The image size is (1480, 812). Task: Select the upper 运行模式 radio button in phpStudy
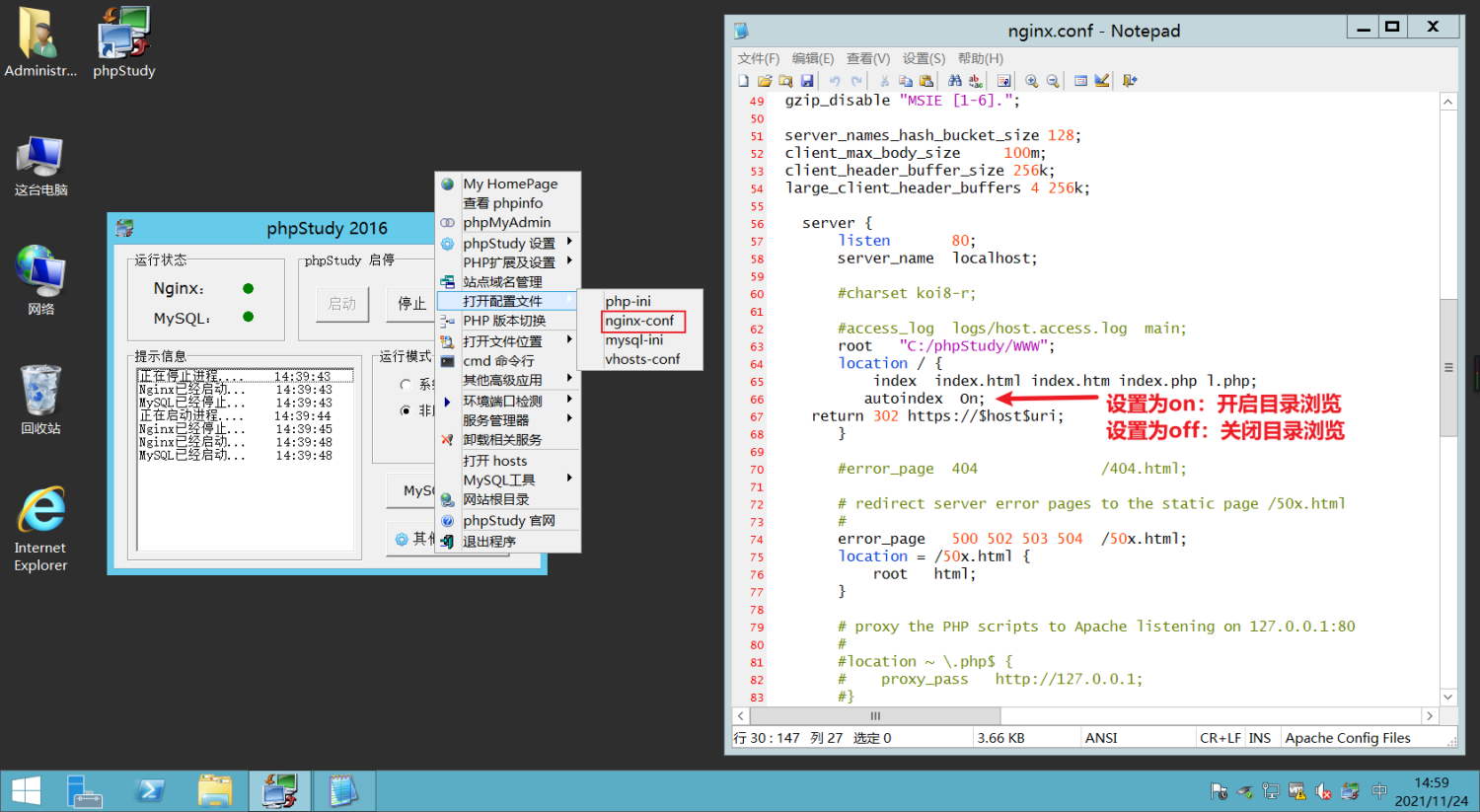pos(406,385)
